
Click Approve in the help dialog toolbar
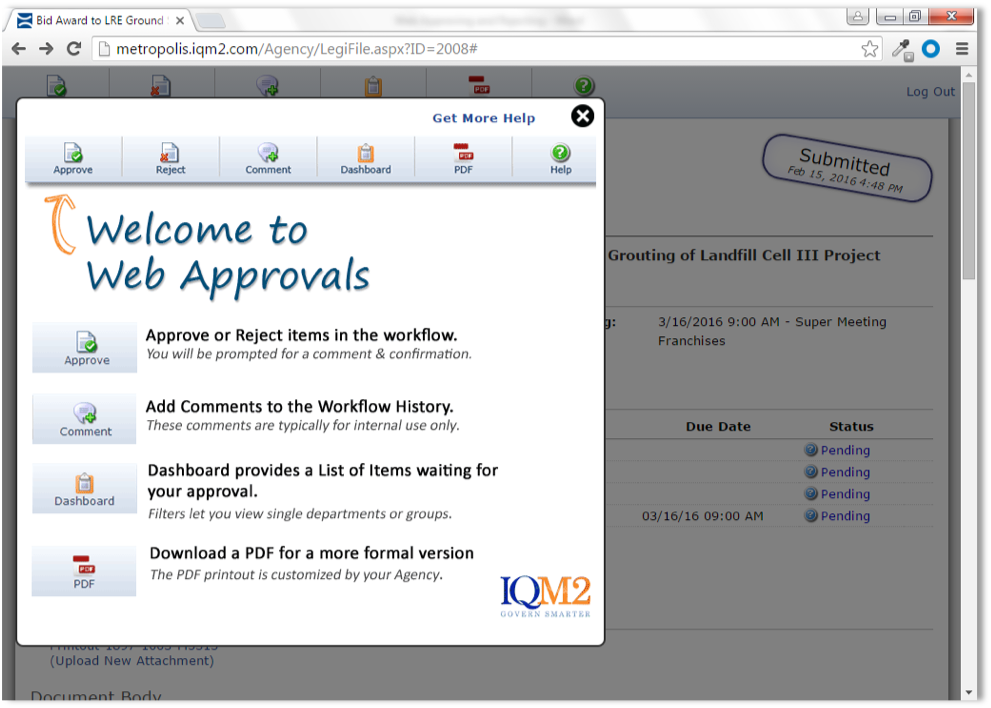(73, 158)
